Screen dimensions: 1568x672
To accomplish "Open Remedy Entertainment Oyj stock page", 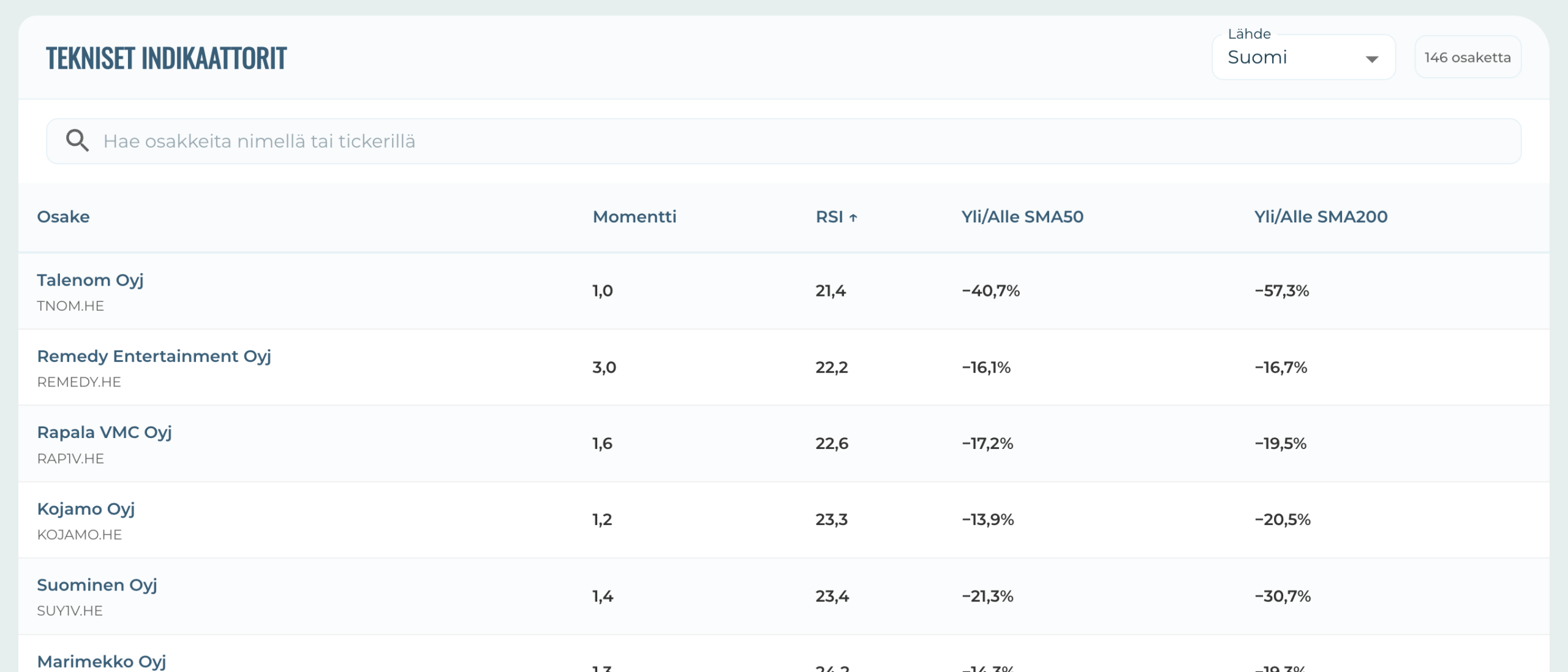I will [x=154, y=356].
